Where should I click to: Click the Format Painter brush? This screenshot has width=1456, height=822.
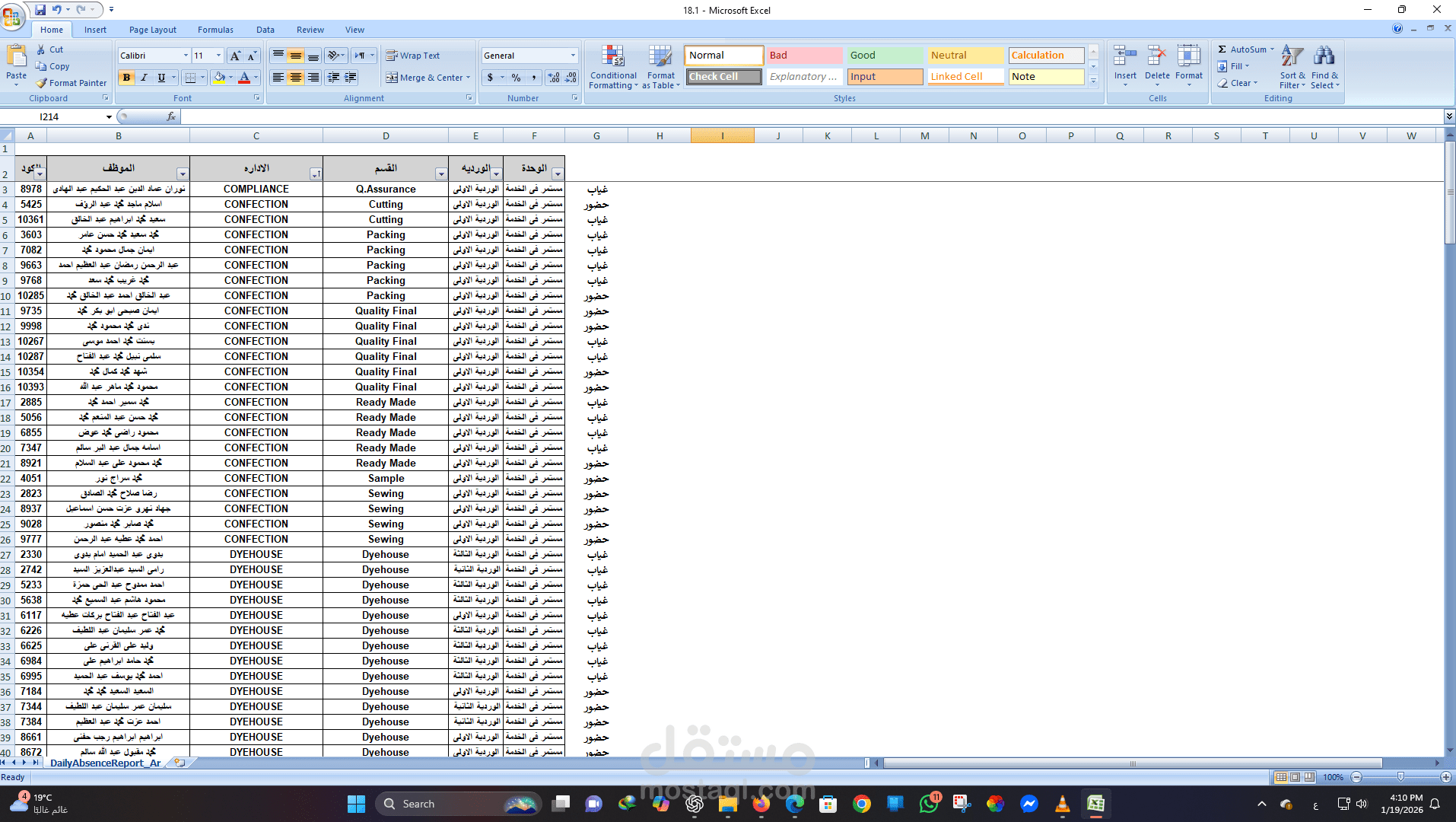pos(42,83)
